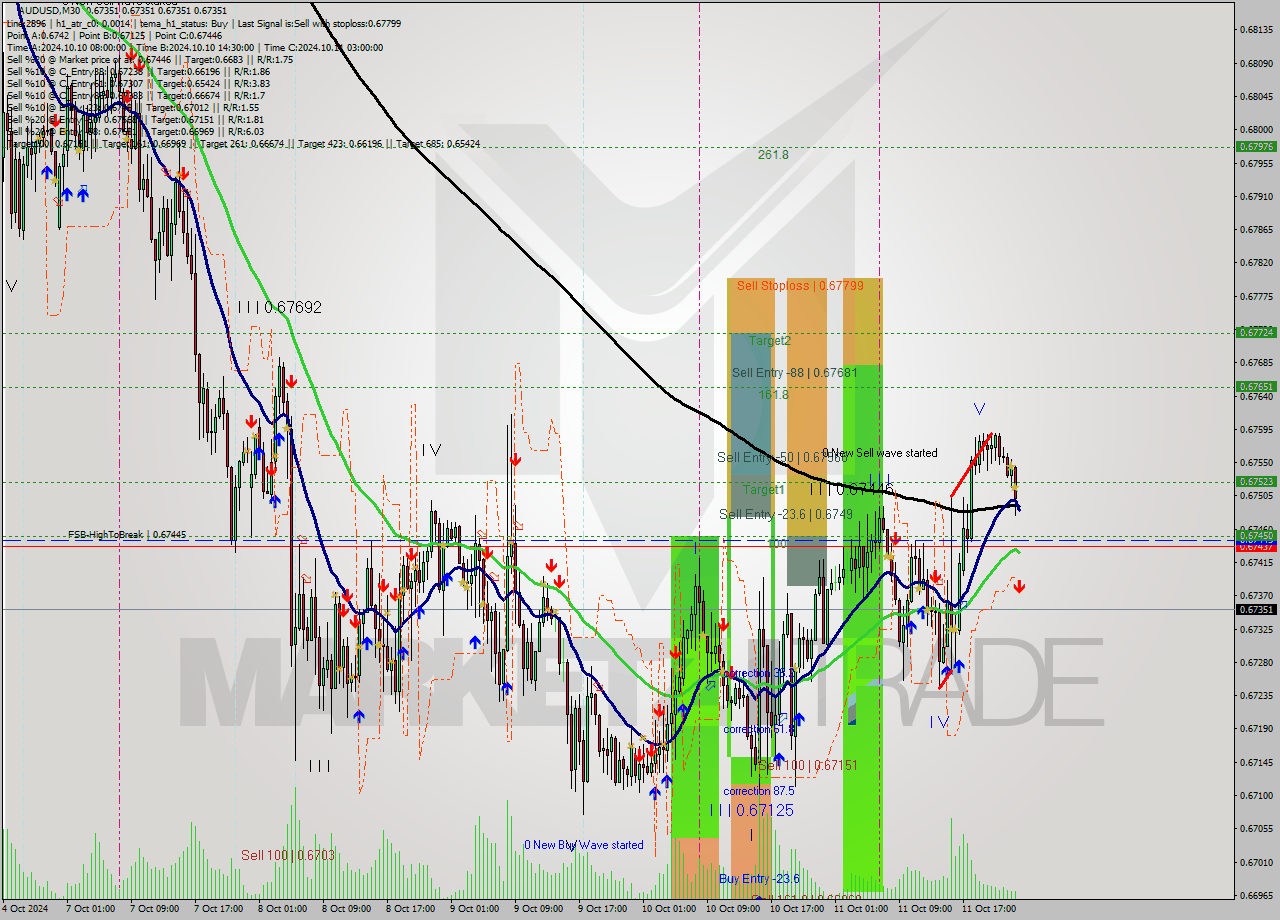Click the '4 Oct 2024' date on time axis
Viewport: 1280px width, 920px height.
[27, 909]
